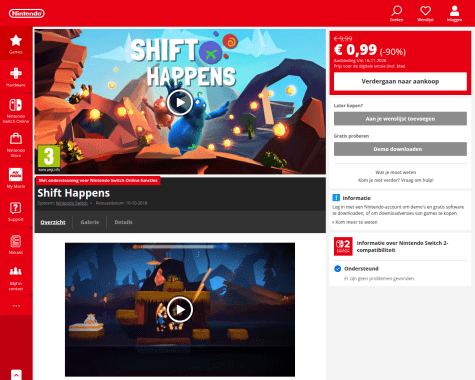
Task: Click the Nintendo Switch Online support red label
Action: point(98,180)
